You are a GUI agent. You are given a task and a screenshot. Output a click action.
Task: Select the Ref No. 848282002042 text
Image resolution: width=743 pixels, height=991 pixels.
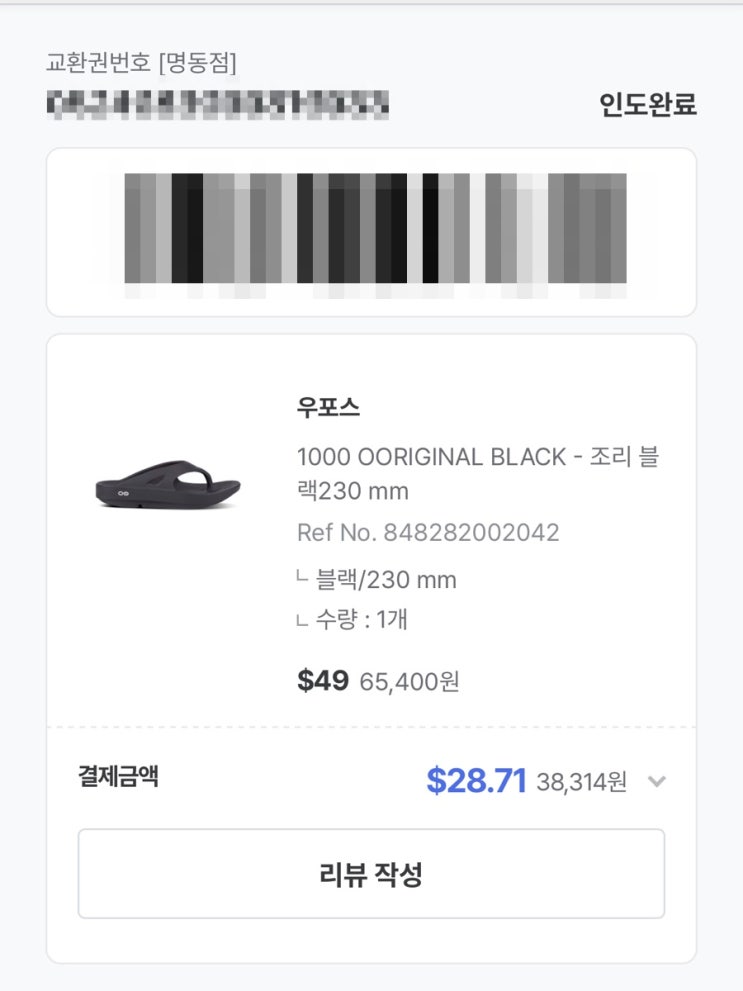(x=428, y=533)
